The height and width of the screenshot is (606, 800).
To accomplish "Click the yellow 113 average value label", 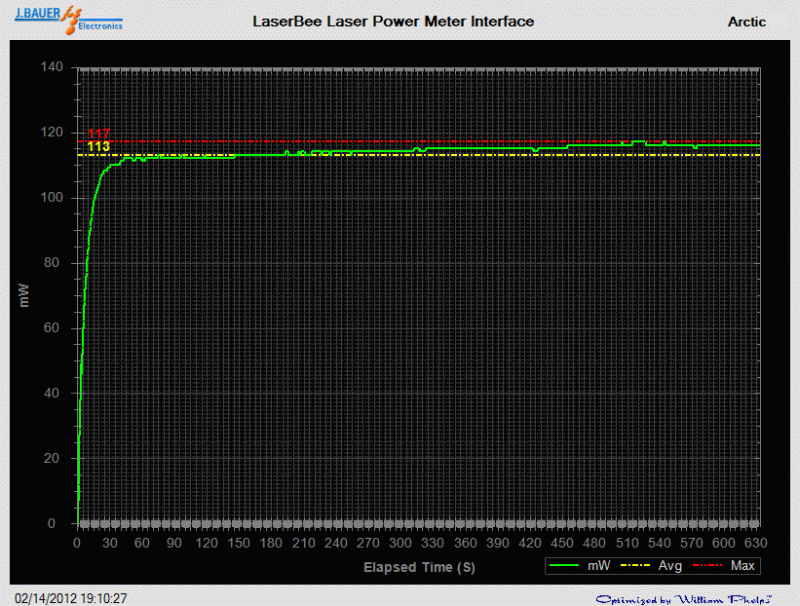I will pos(98,147).
